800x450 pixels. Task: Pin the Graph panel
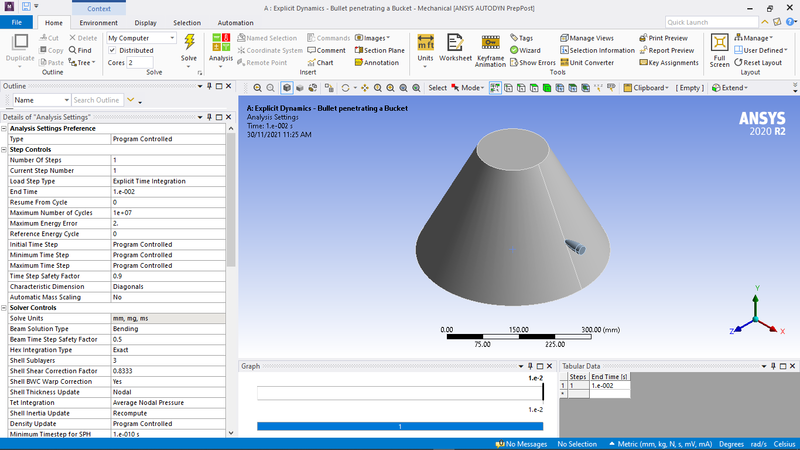(x=530, y=366)
